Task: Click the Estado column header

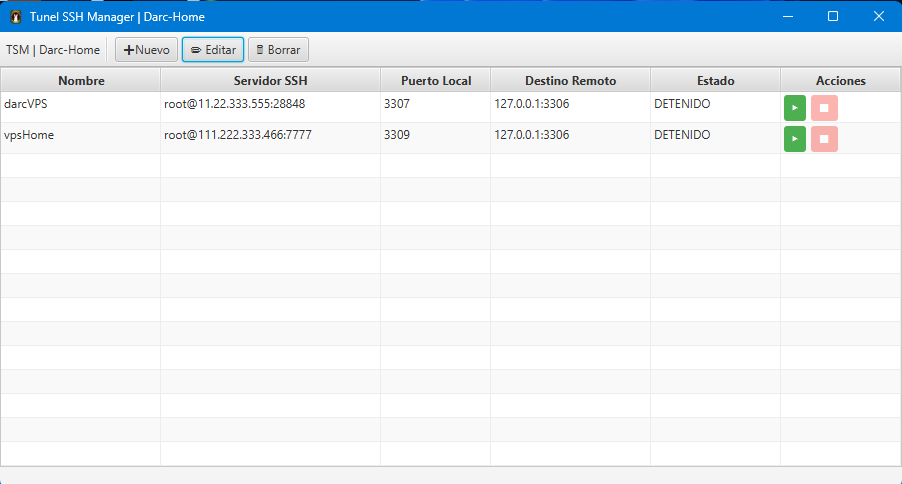Action: tap(715, 81)
